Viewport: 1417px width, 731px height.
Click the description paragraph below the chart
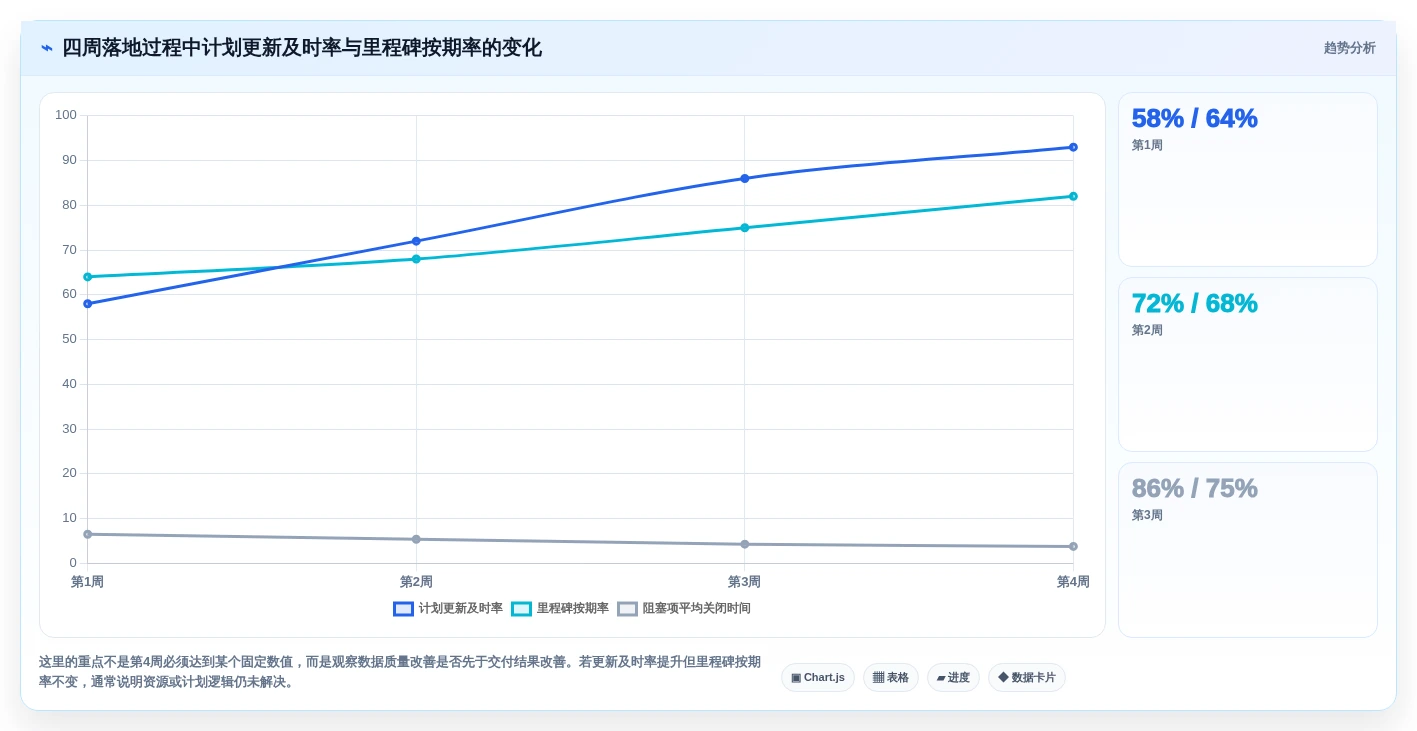tap(400, 672)
